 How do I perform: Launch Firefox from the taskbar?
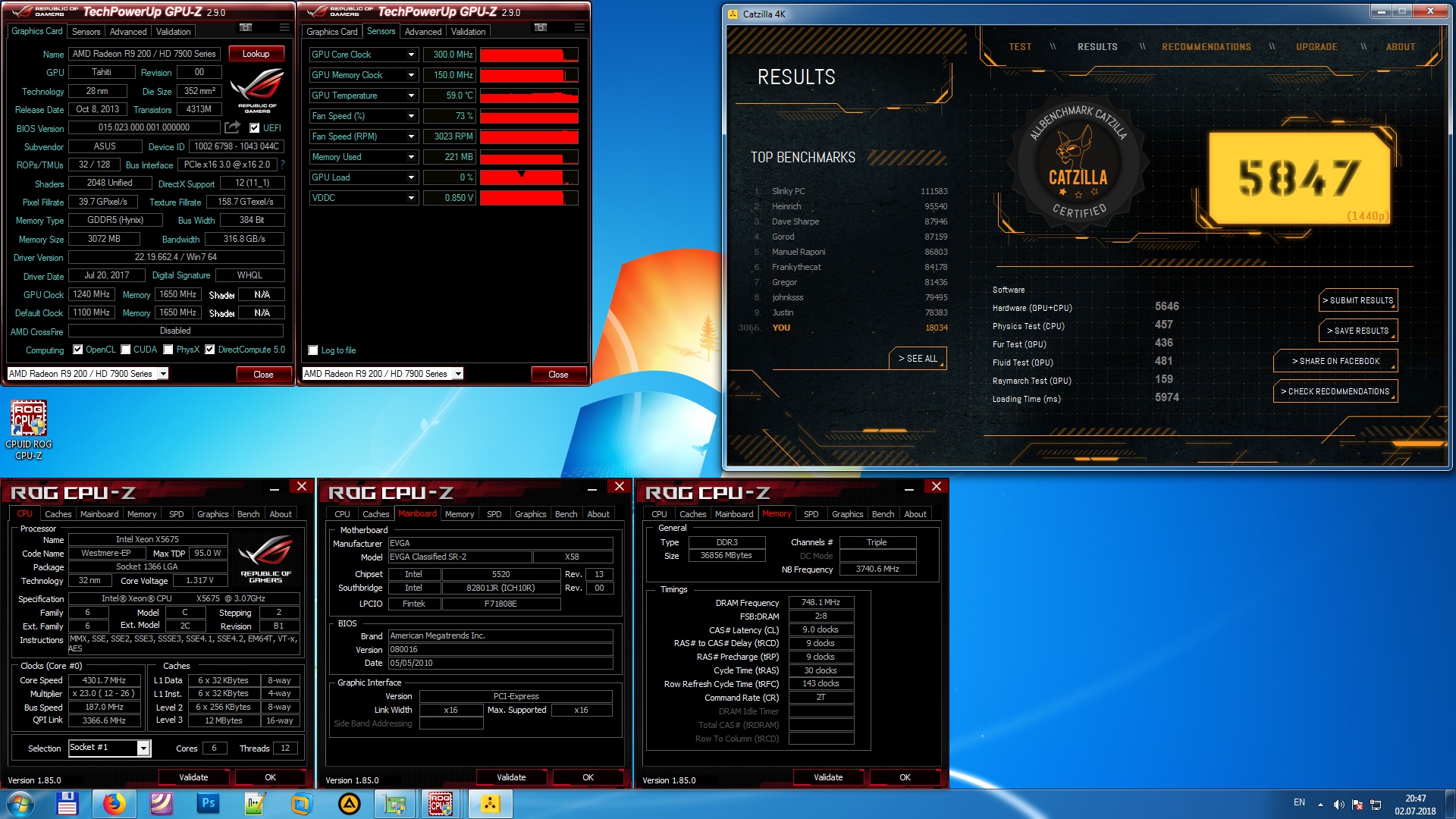pos(115,804)
